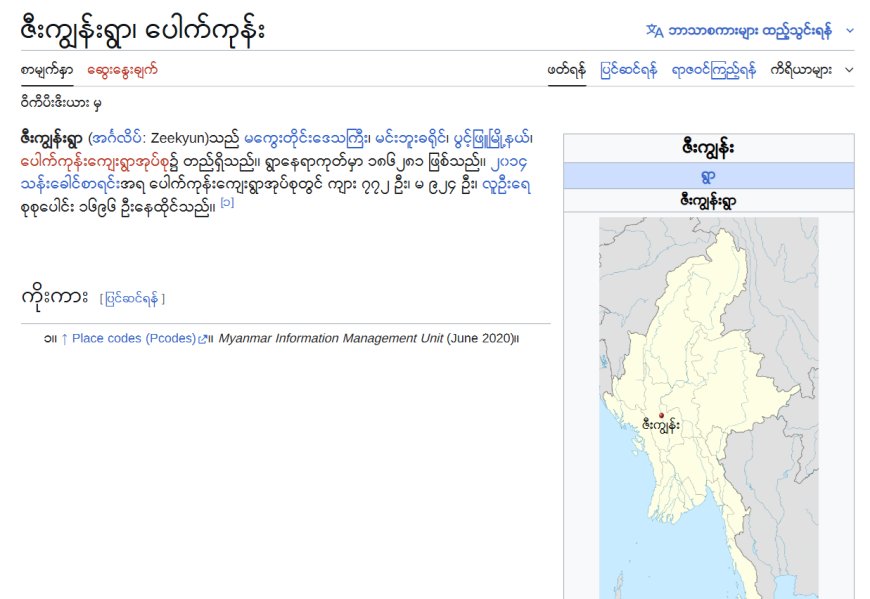
Task: Click the footnote back-arrow in references
Action: pyautogui.click(x=64, y=338)
